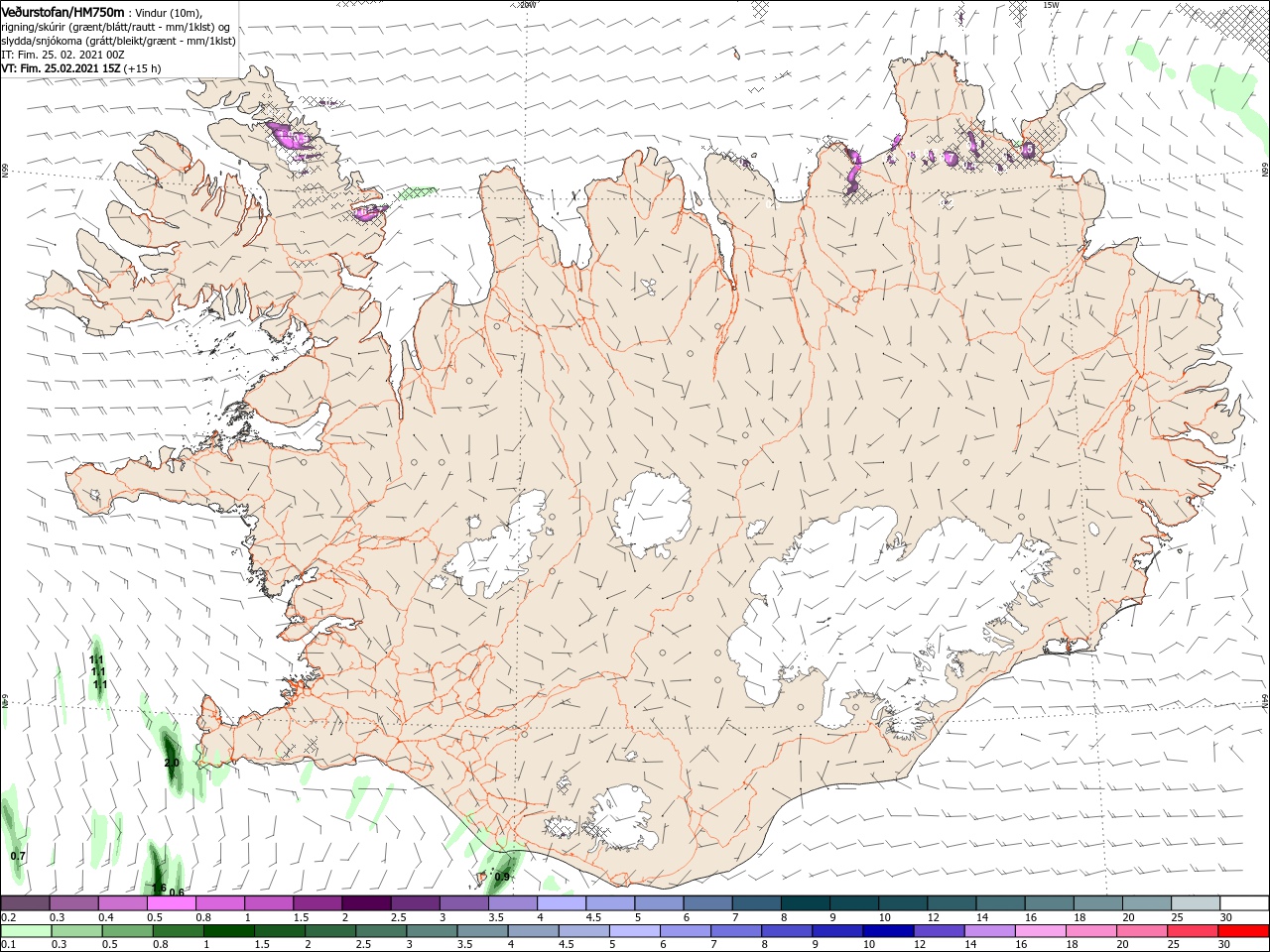
Task: Click upper legend bright pink swatch 0.5–0.8
Action: point(172,903)
